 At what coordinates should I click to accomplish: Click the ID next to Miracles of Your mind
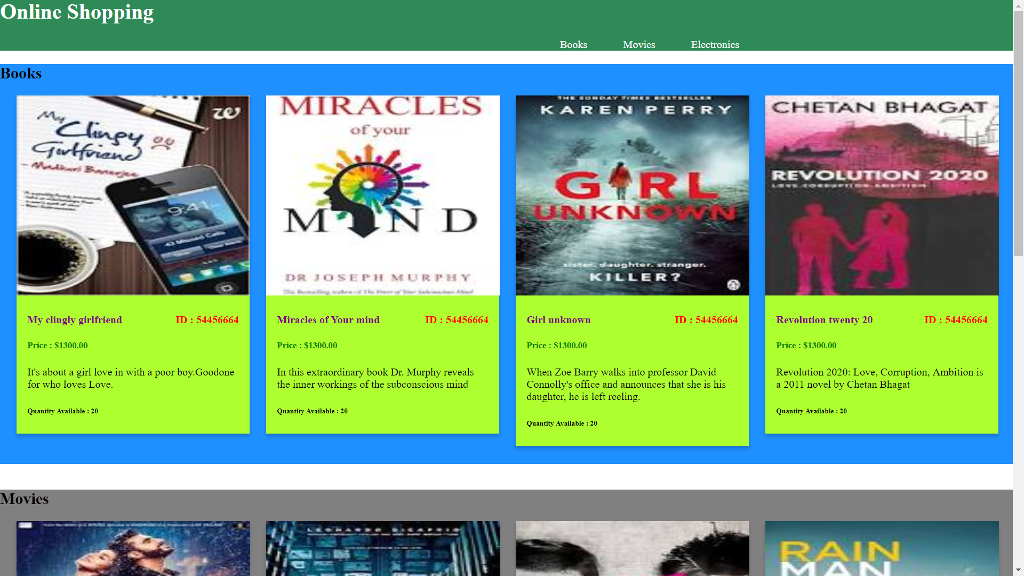point(456,319)
